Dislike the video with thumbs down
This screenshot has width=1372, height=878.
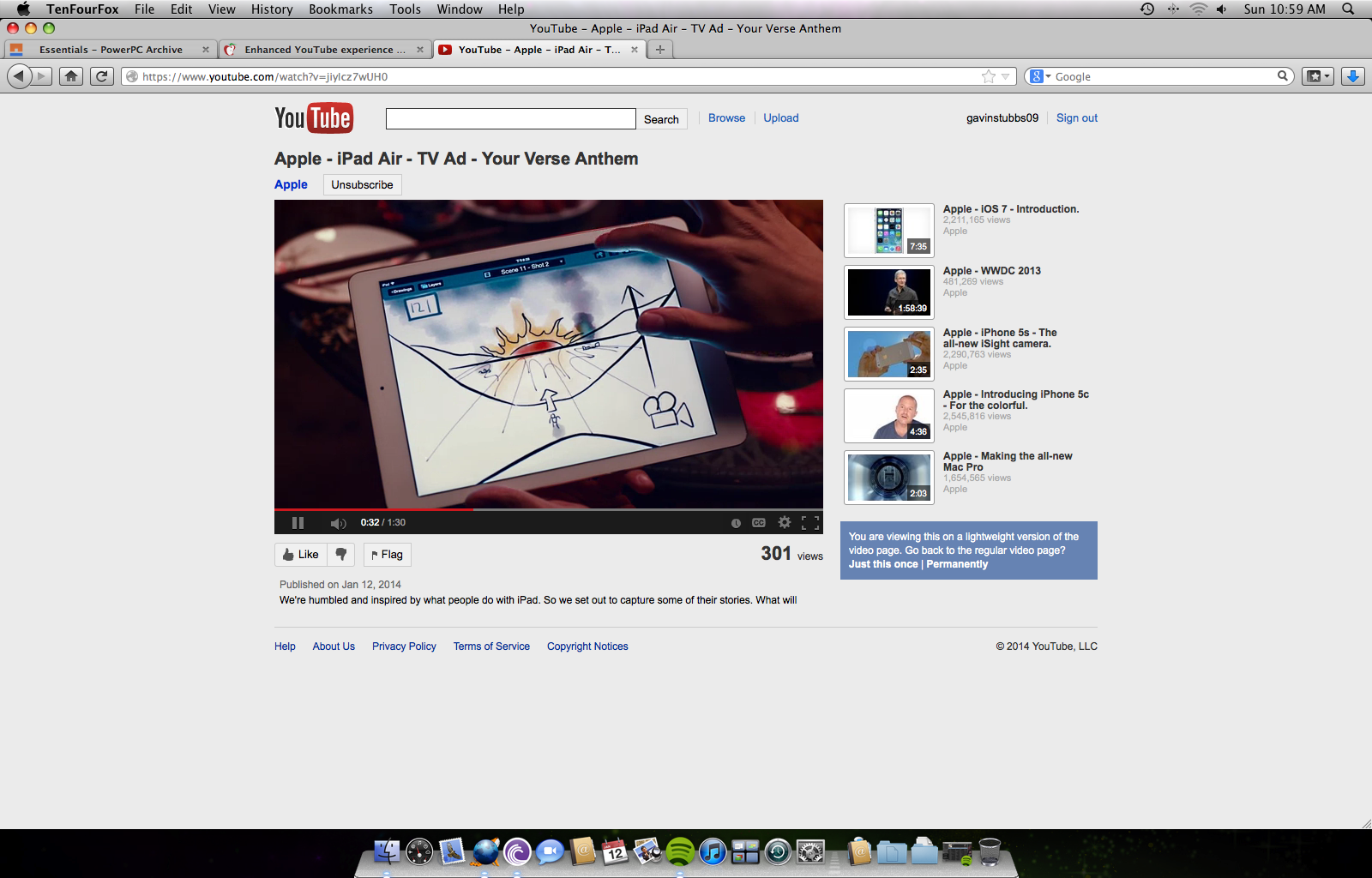341,555
